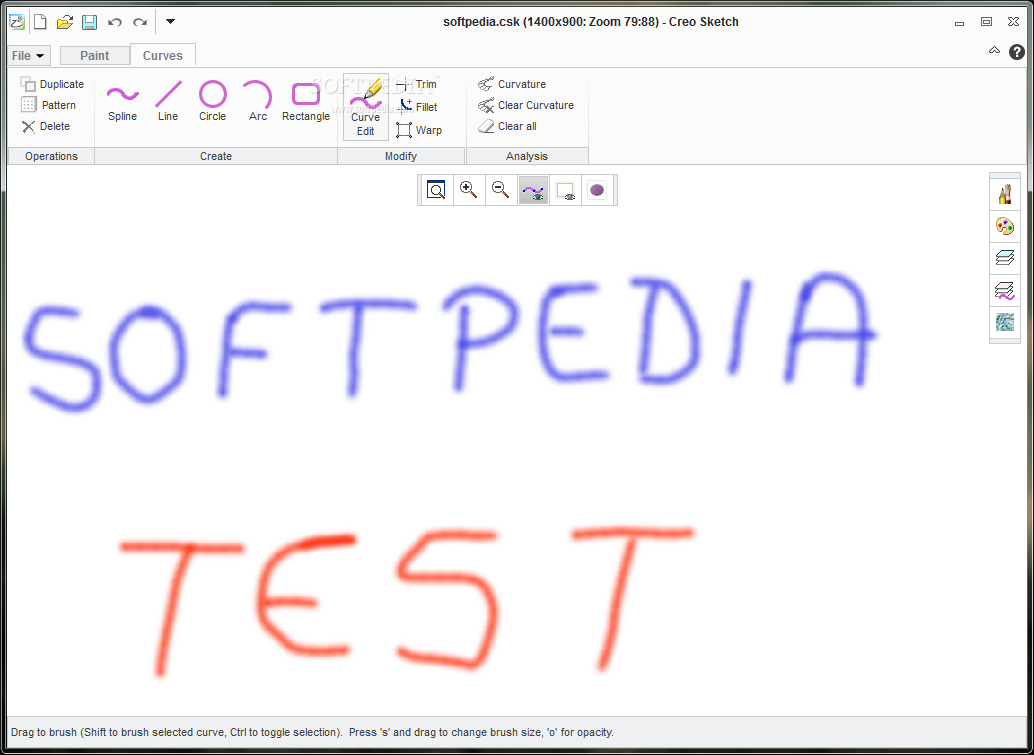Screen dimensions: 1034x755
Task: Open the quick access toolbar dropdown arrow
Action: click(170, 22)
